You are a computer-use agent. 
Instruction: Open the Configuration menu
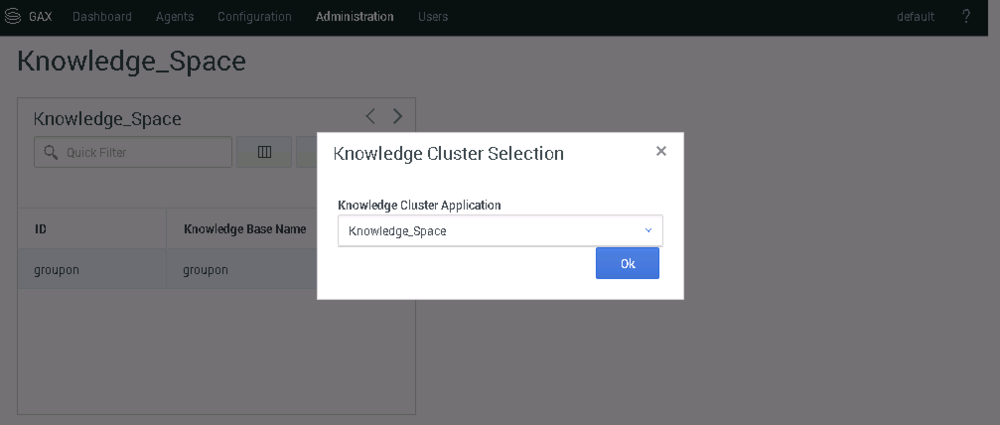coord(254,17)
